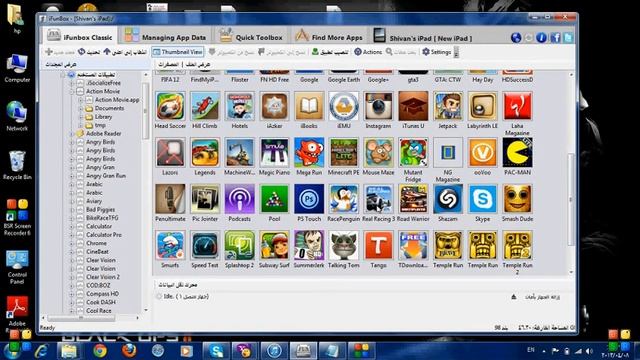
Task: Open Firefox from the taskbar
Action: (129, 351)
